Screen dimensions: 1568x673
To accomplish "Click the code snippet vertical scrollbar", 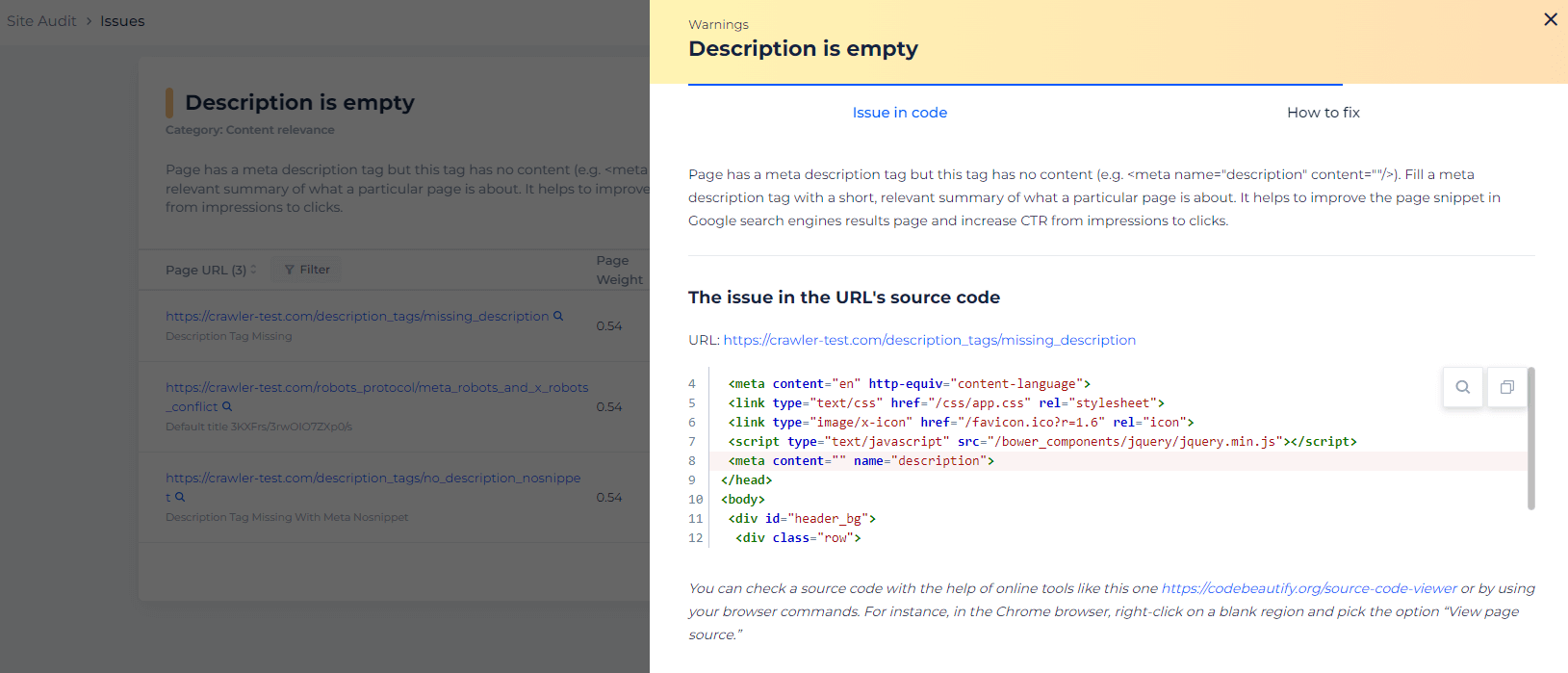I will (1530, 438).
